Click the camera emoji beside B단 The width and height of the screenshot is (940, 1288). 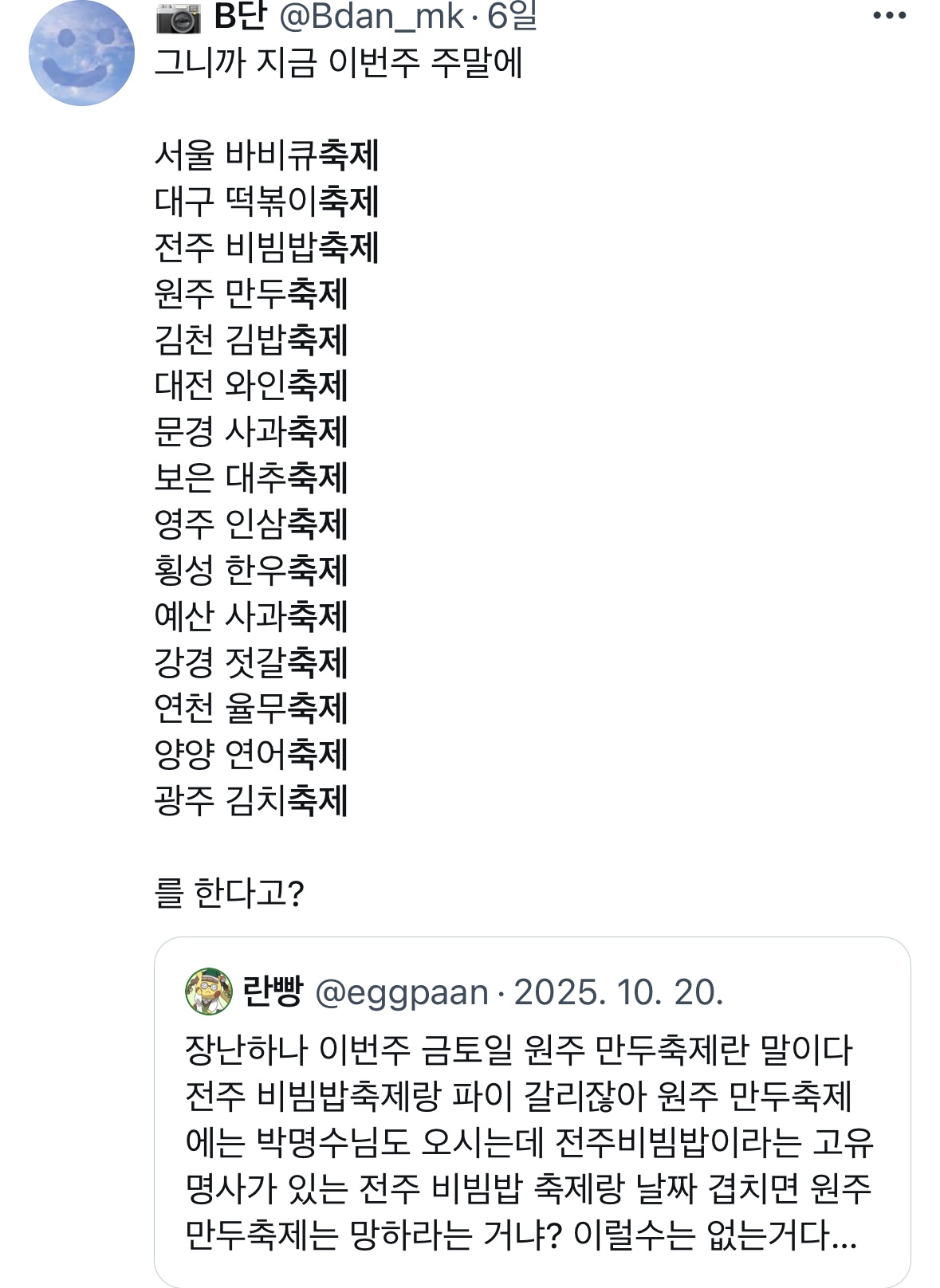(178, 16)
